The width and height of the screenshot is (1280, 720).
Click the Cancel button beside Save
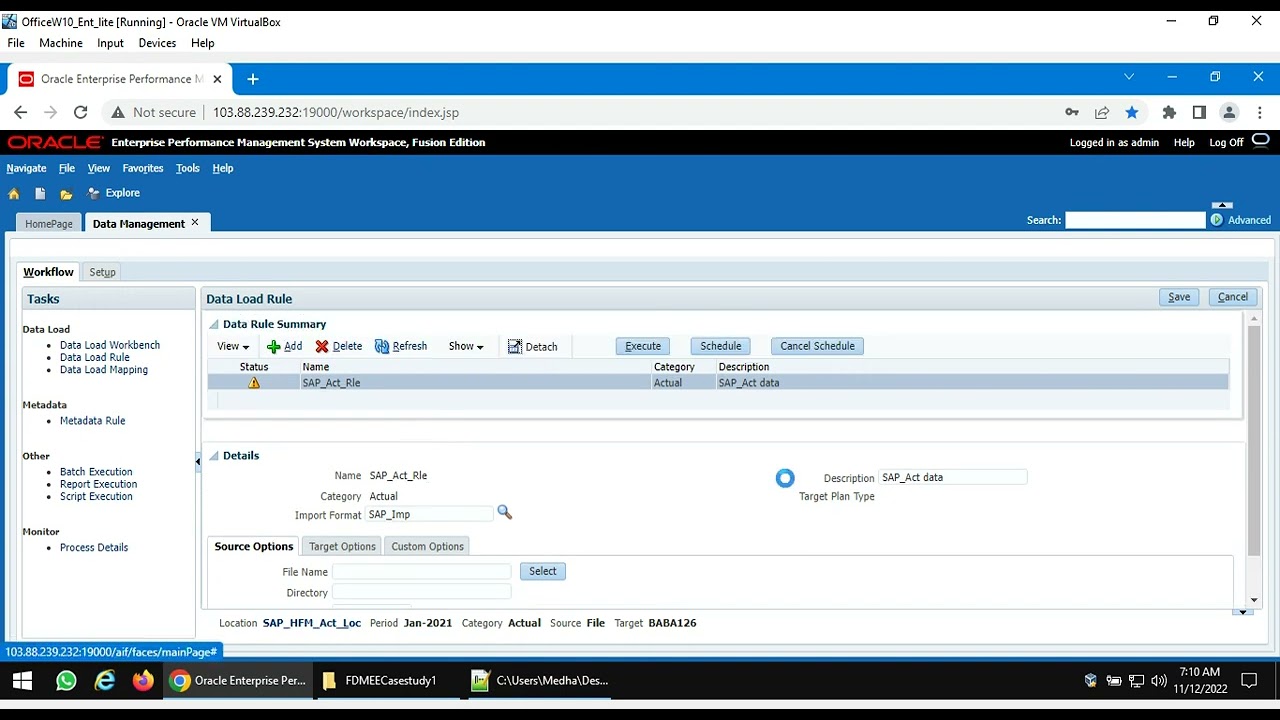1233,297
